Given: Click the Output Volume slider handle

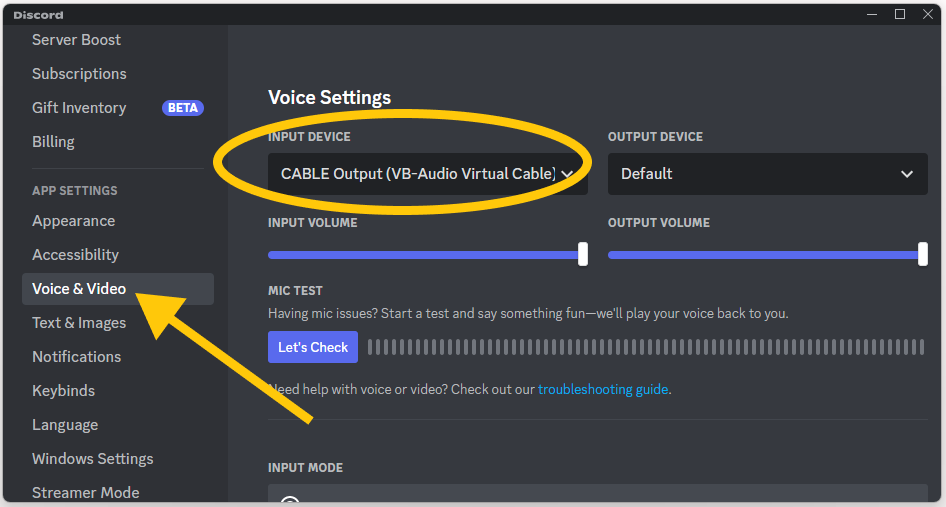Looking at the screenshot, I should point(922,254).
